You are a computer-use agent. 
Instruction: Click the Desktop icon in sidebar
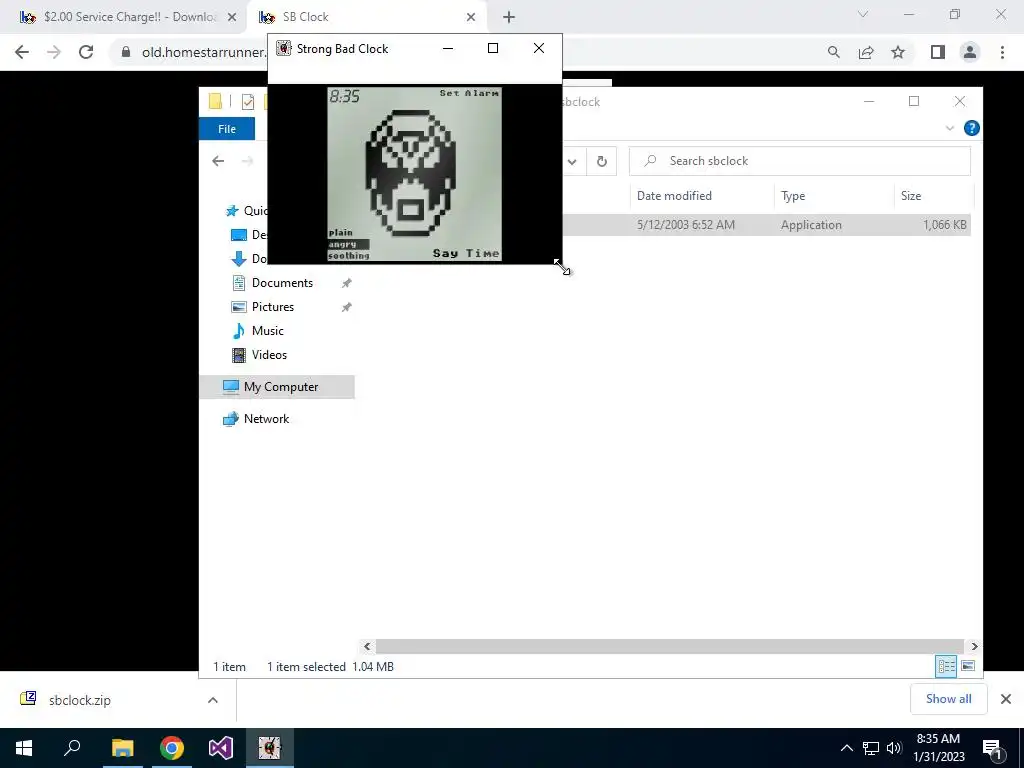(x=239, y=234)
